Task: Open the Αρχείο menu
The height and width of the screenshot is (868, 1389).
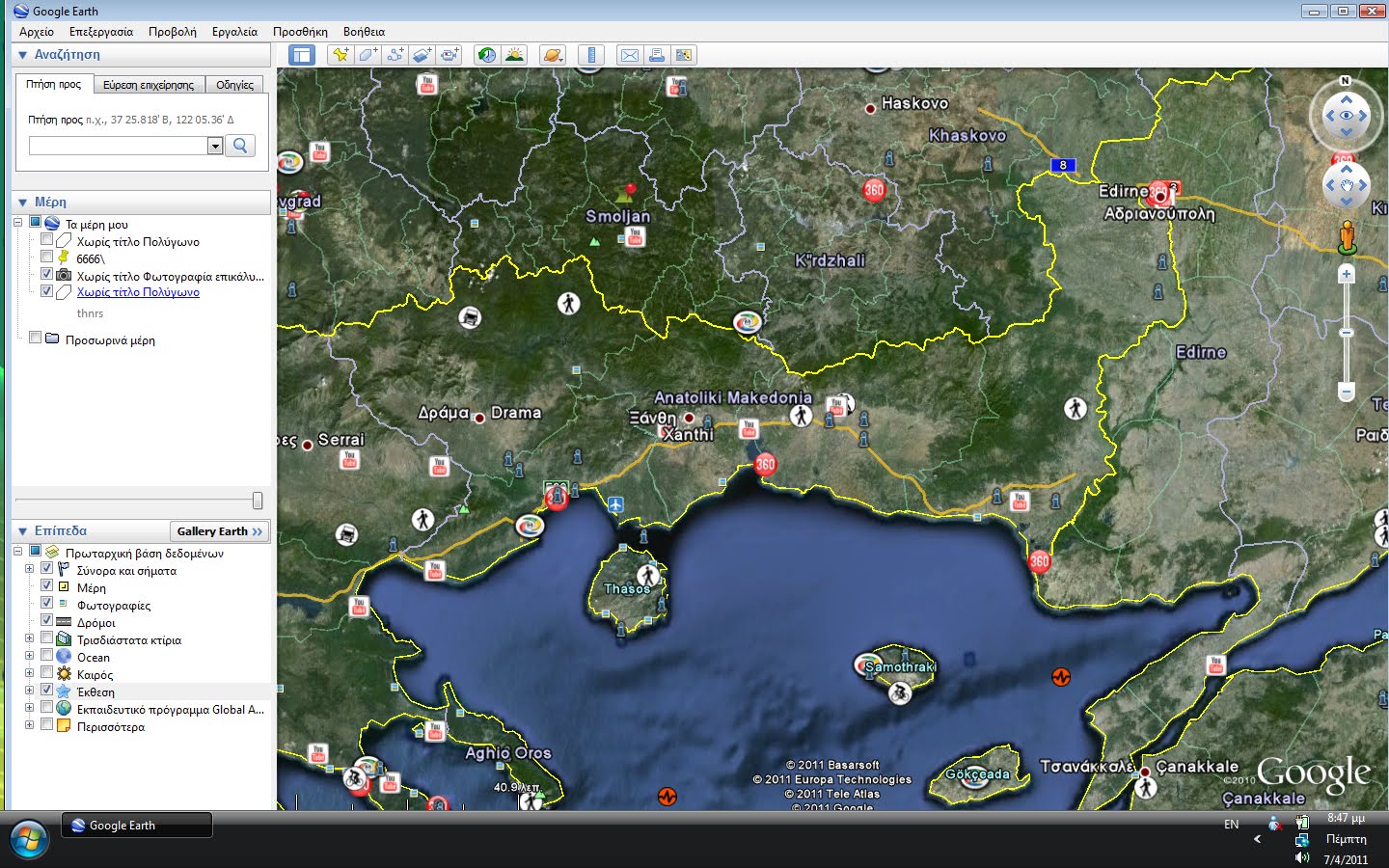Action: [x=37, y=32]
